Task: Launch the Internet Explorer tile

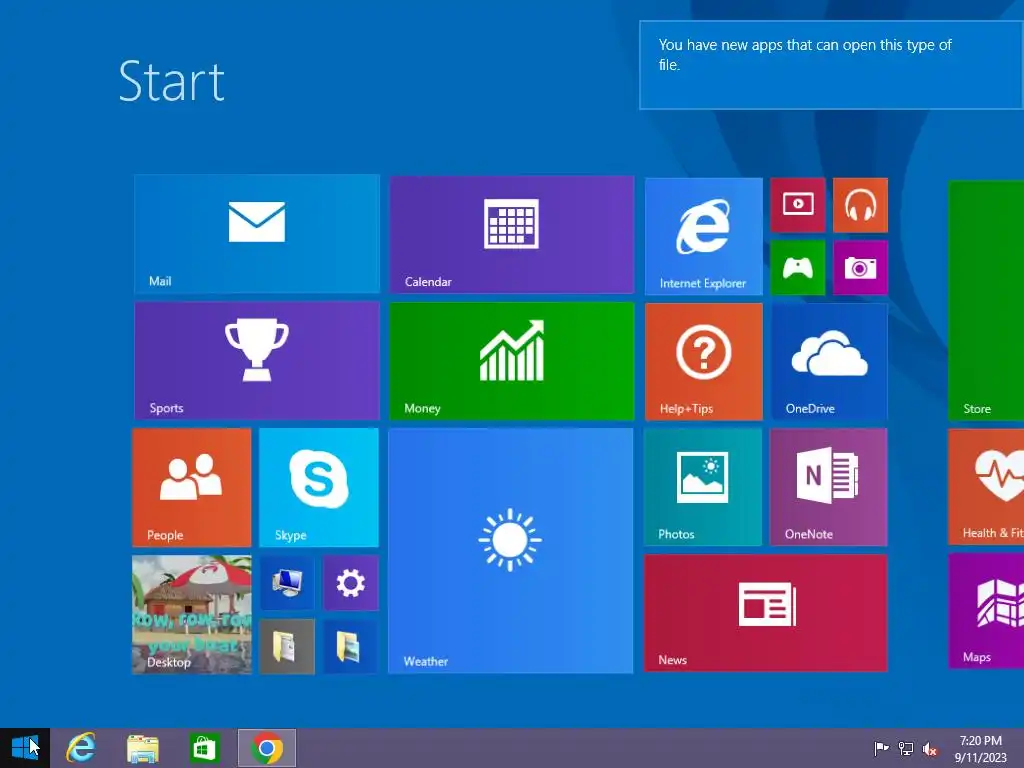Action: [703, 236]
